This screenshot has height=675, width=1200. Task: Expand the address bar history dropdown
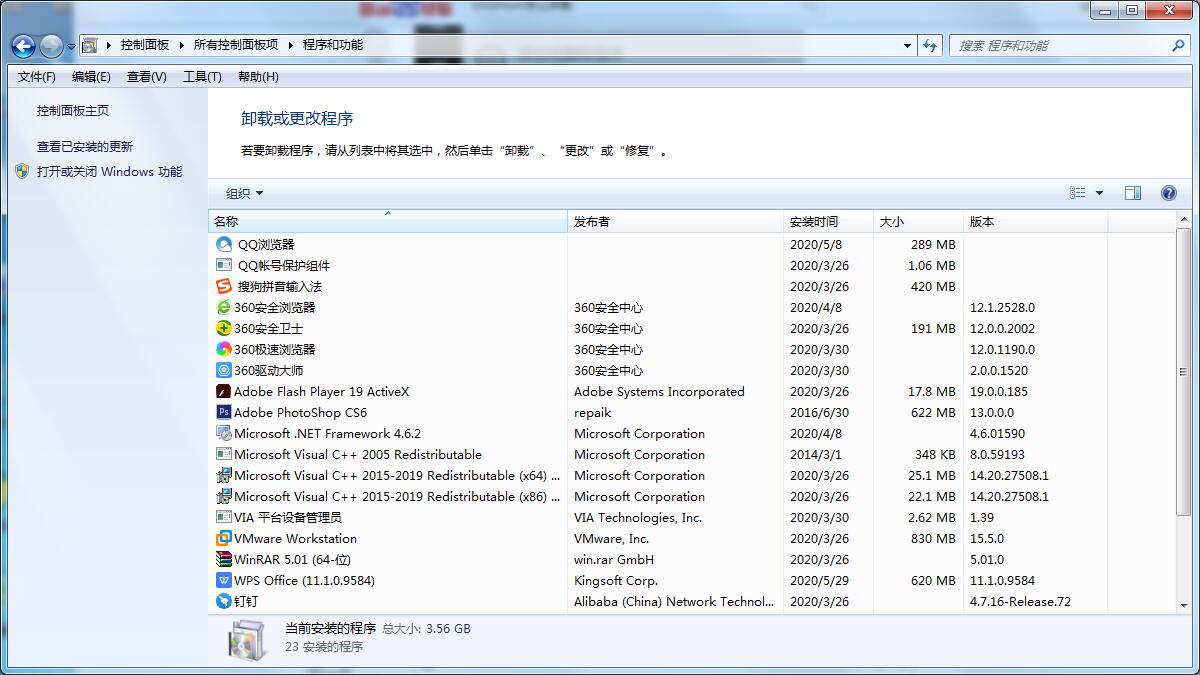pos(906,45)
